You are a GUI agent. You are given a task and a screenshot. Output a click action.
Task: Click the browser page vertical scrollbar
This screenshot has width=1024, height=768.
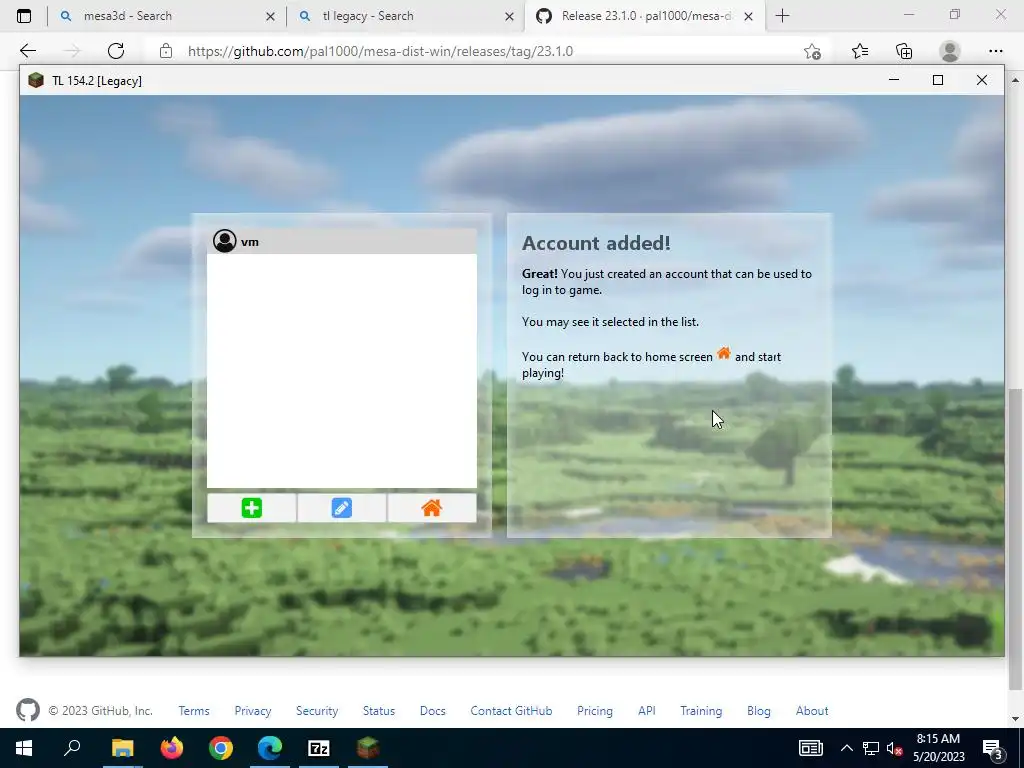click(x=1014, y=539)
